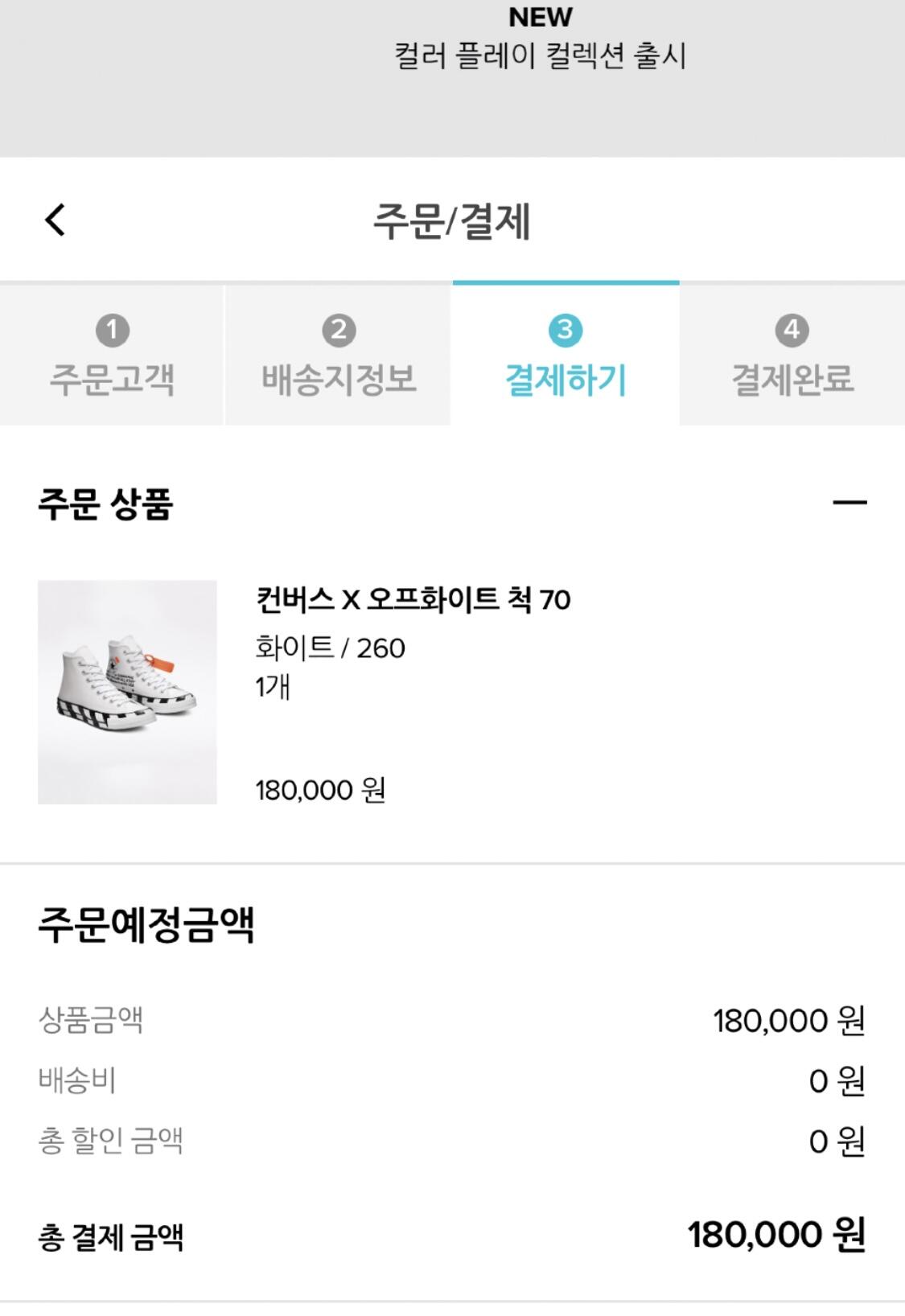Select the 배송비 row amount

click(836, 1081)
